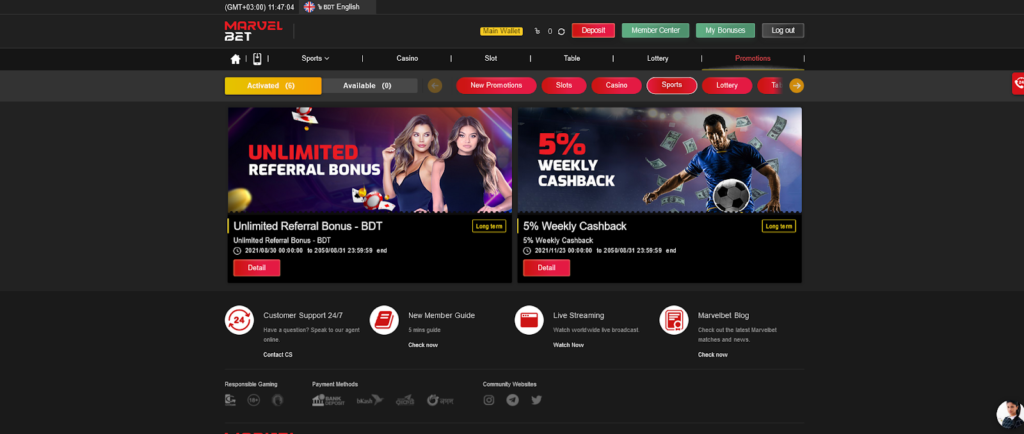Expand the Sports menu dropdown
The width and height of the screenshot is (1024, 434).
(x=315, y=59)
